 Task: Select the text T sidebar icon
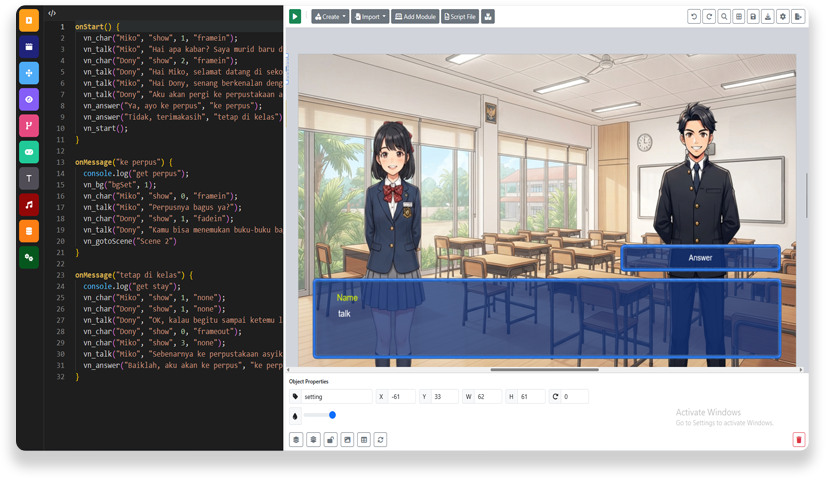[x=29, y=178]
